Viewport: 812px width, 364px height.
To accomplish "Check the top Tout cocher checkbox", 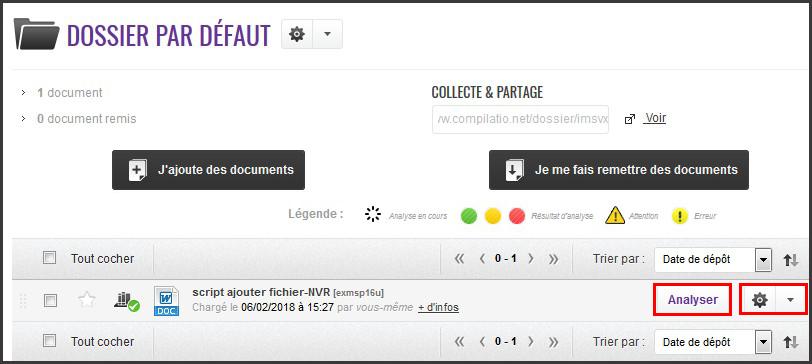I will (50, 258).
